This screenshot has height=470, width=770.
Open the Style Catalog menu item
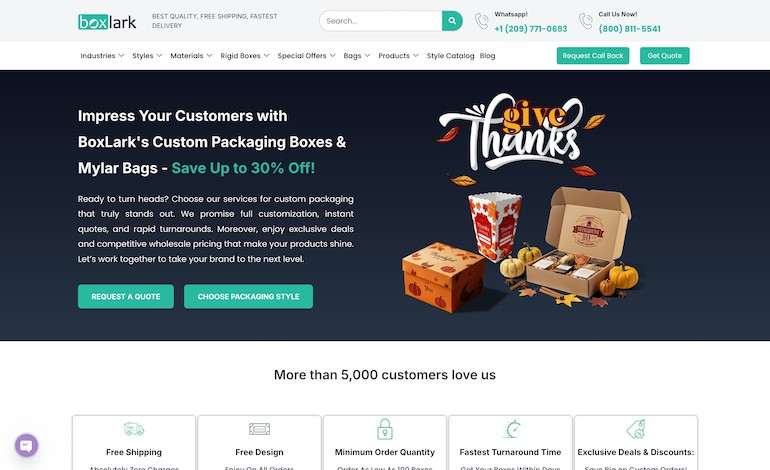(x=450, y=56)
